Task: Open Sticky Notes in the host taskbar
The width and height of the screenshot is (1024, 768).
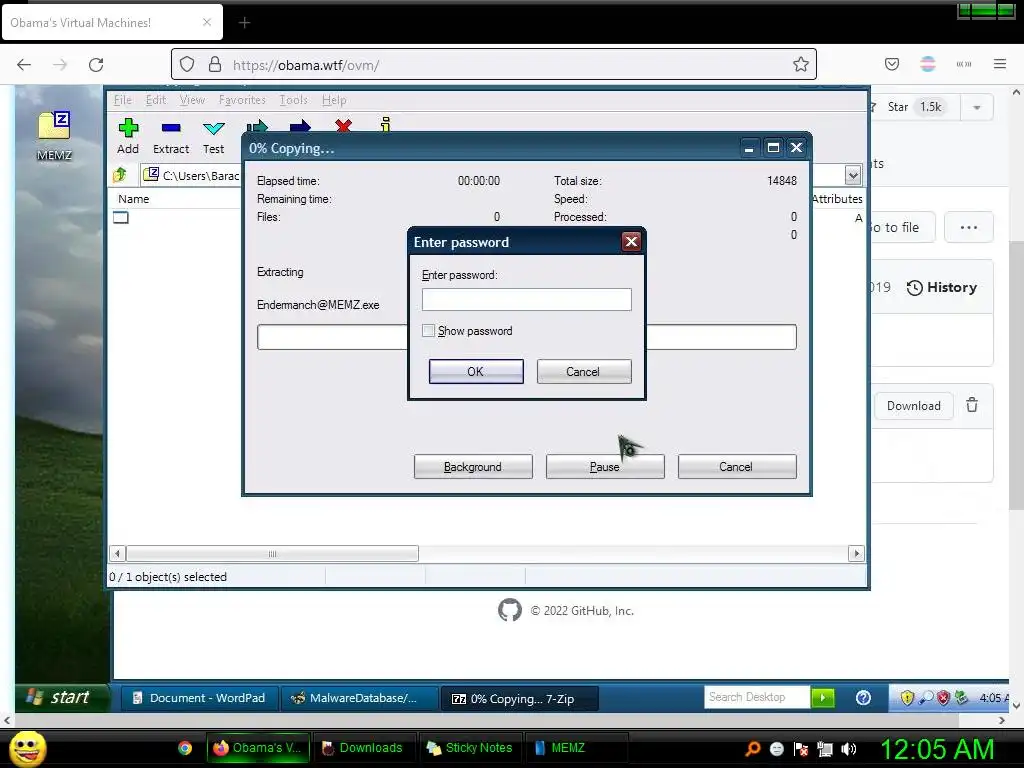Action: [470, 748]
